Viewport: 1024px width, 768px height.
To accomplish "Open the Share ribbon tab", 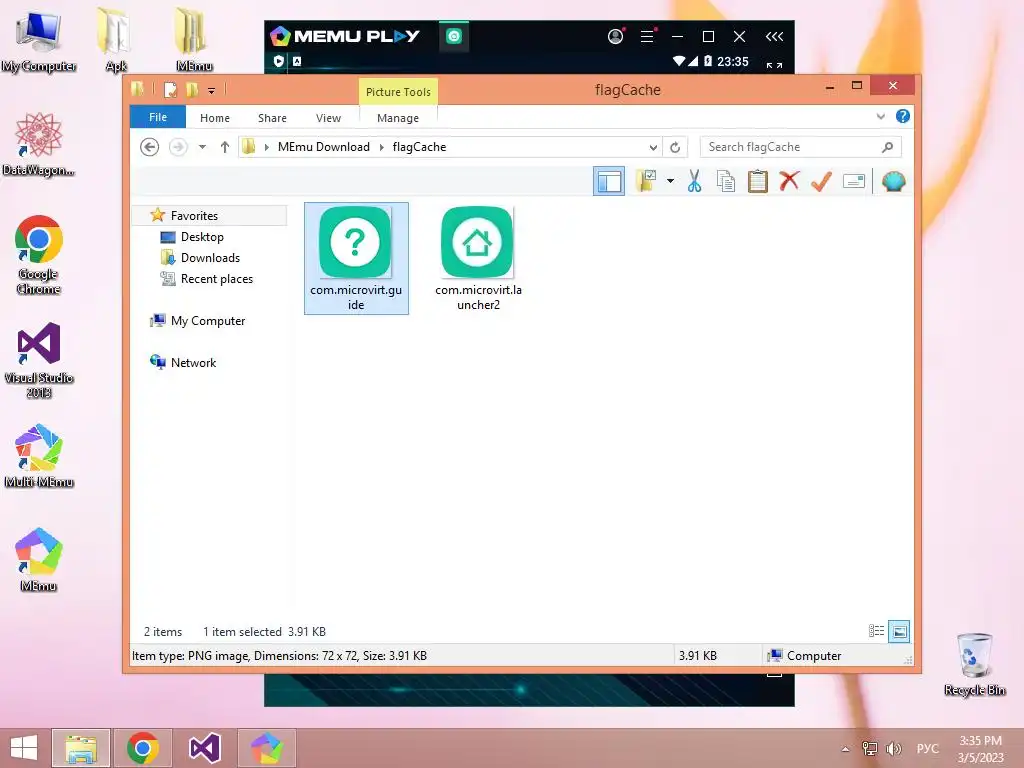I will coord(272,118).
